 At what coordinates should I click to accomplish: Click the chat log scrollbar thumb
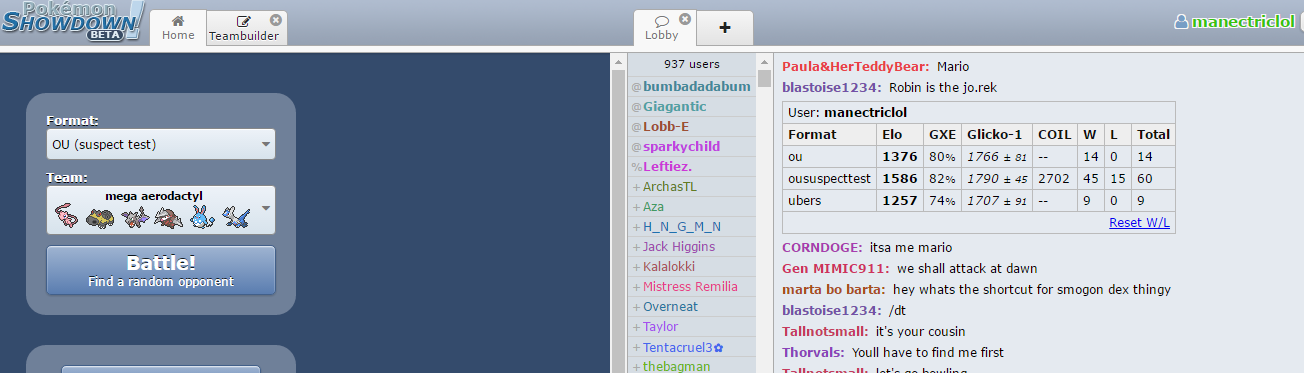coord(764,78)
